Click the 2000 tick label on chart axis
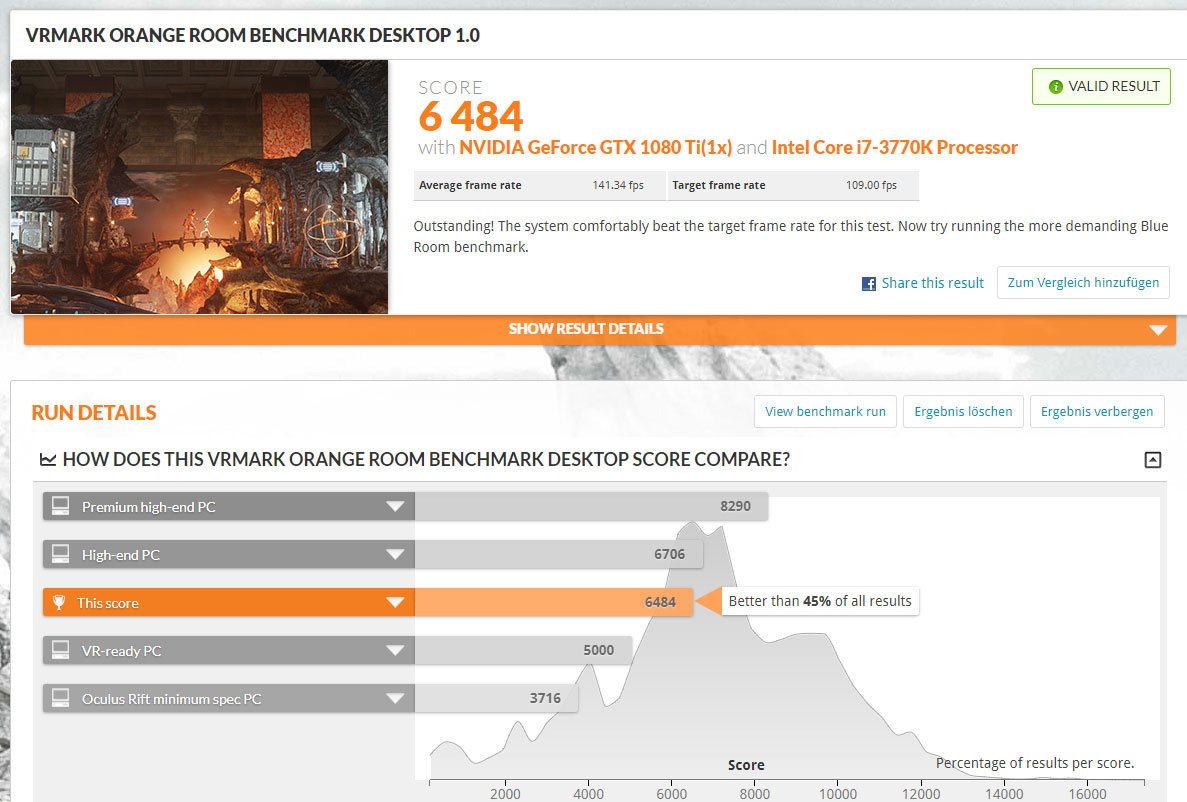The width and height of the screenshot is (1187, 802). point(505,794)
